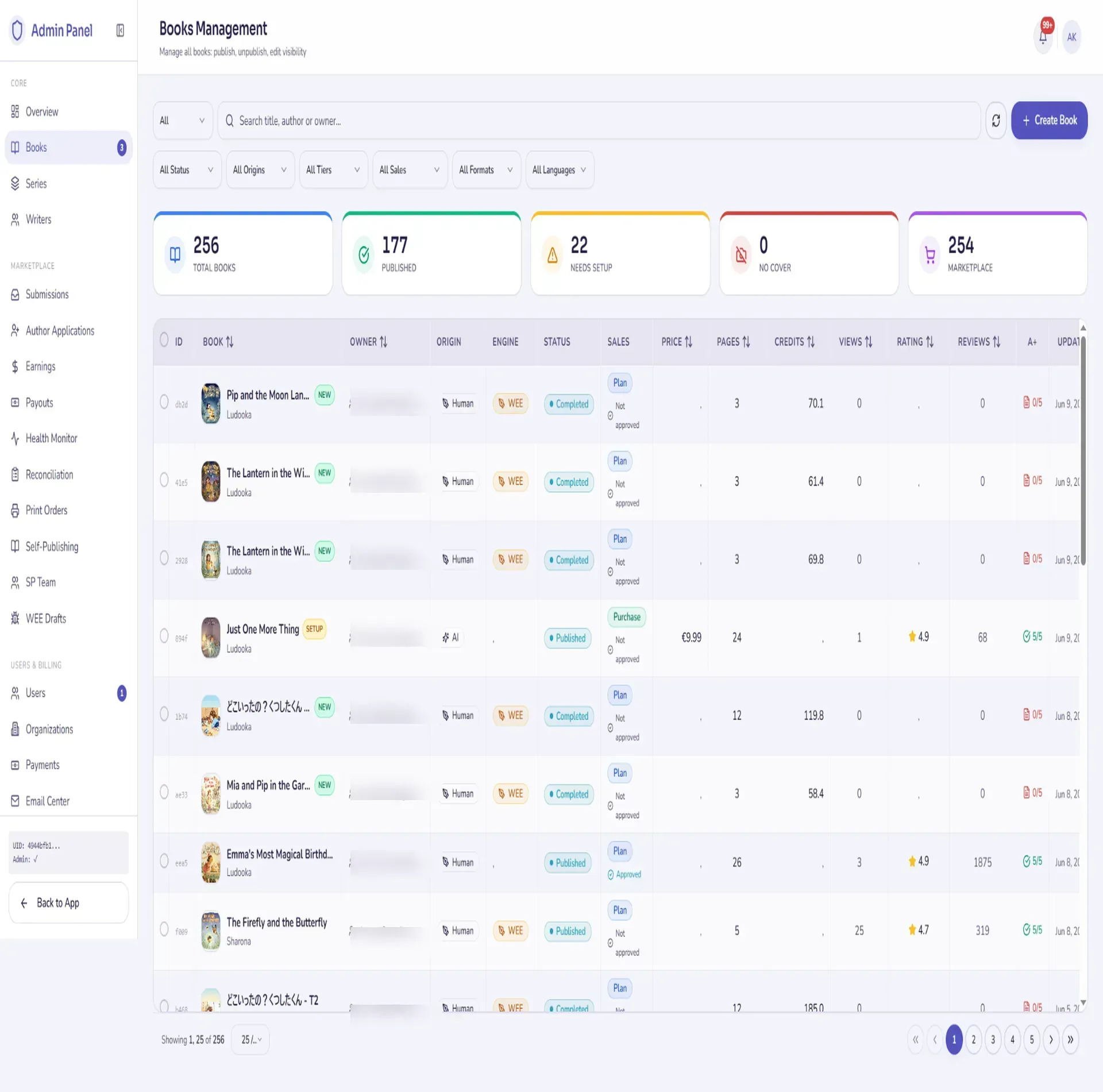Click the No Cover icon

click(741, 254)
